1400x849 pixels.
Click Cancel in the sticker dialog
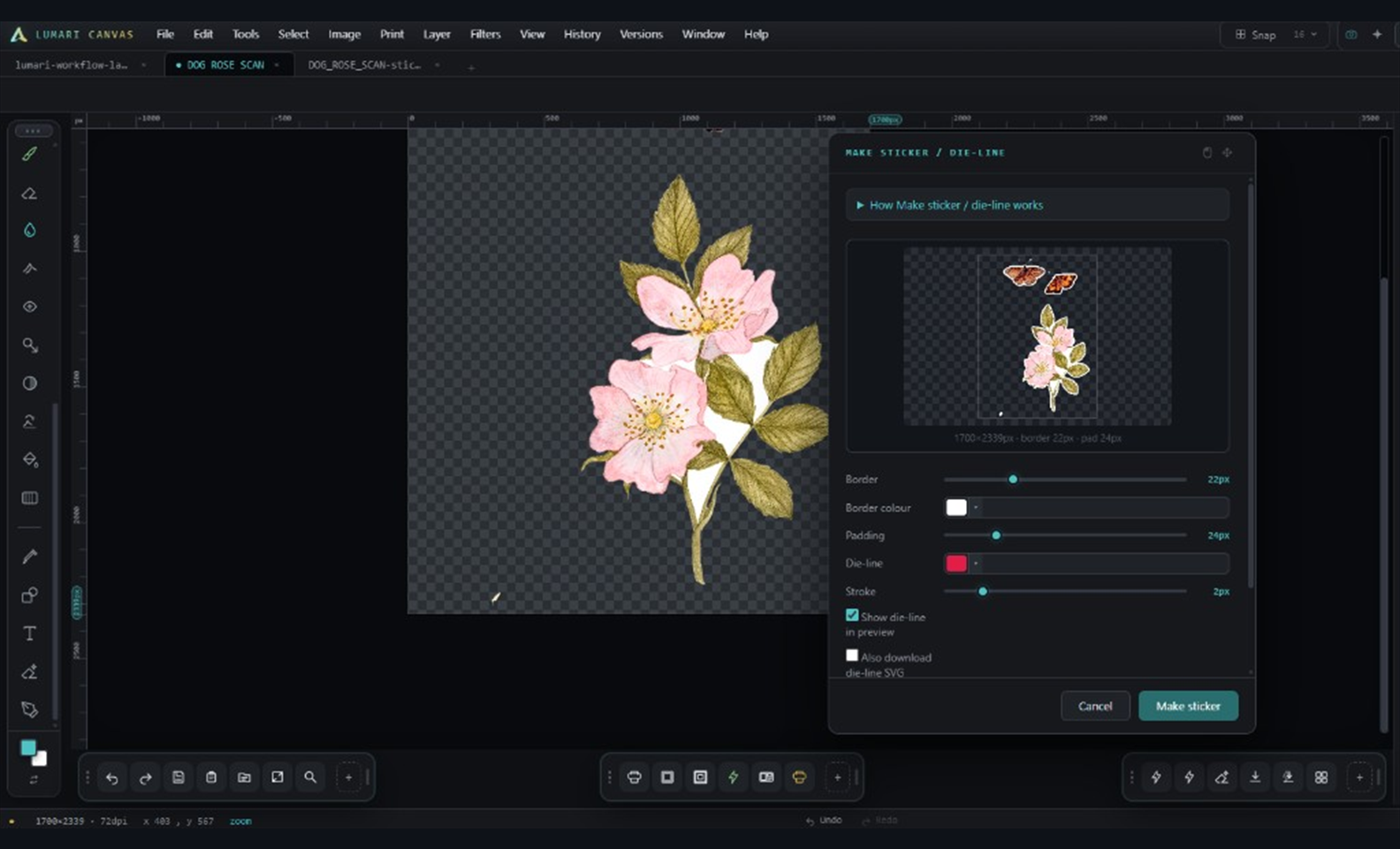(1095, 706)
